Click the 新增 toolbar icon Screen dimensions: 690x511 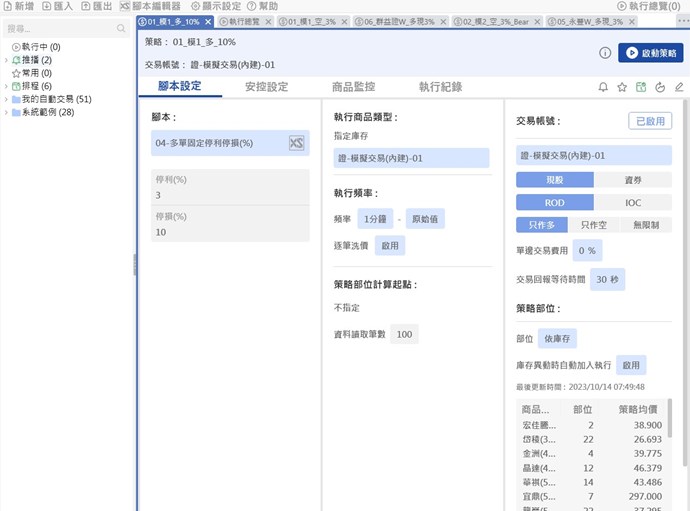[19, 6]
